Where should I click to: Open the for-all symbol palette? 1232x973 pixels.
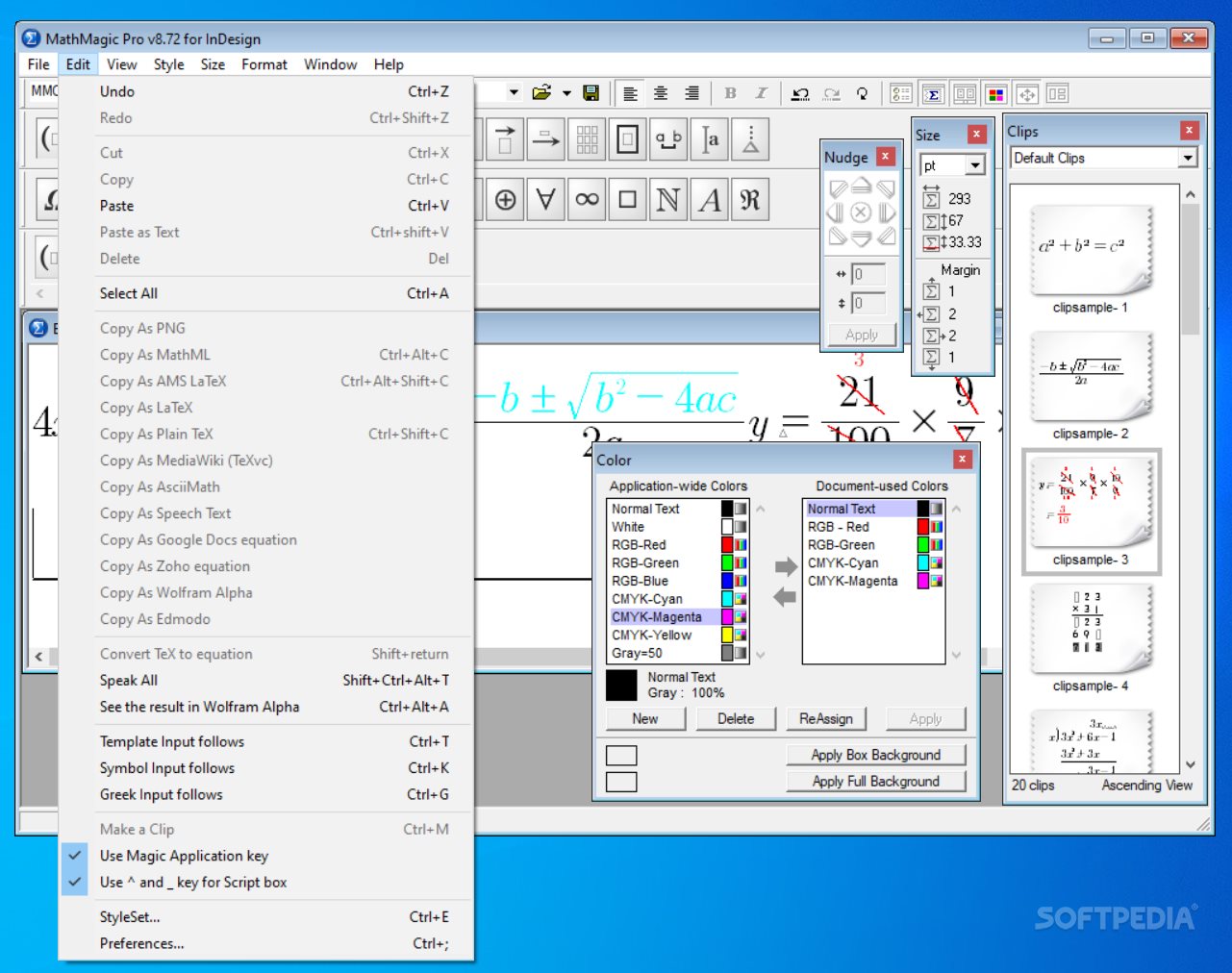(x=546, y=199)
